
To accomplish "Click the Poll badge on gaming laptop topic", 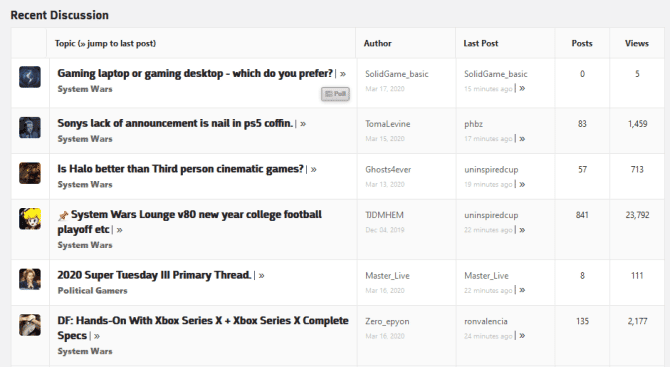I will pos(335,94).
